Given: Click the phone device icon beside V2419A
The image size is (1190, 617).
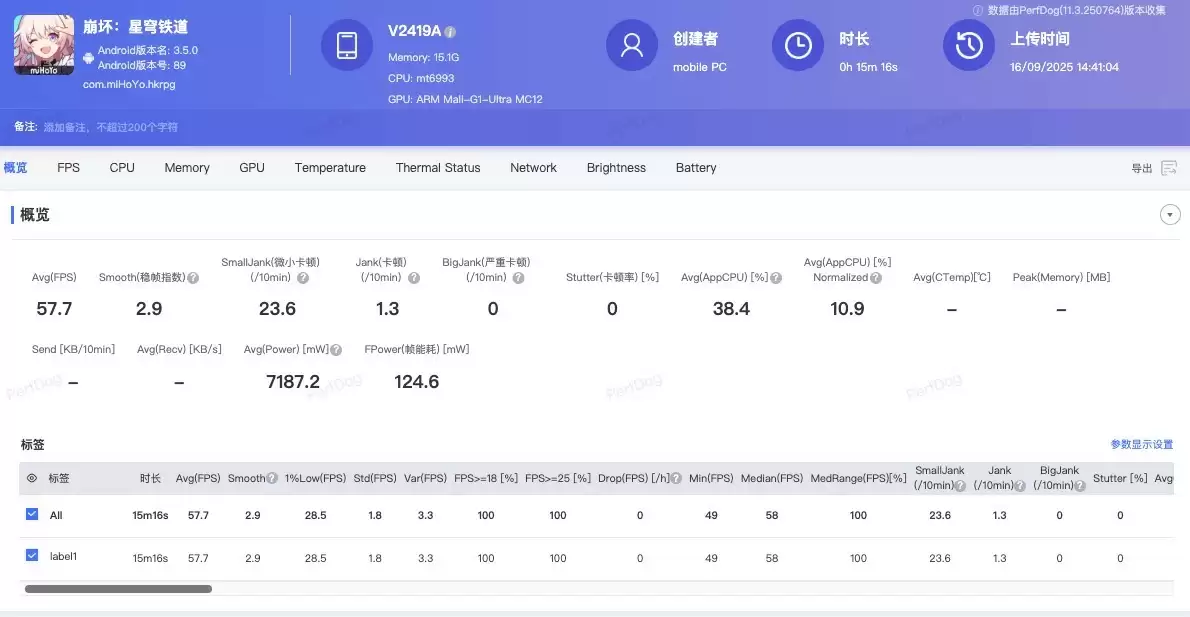Looking at the screenshot, I should [x=346, y=45].
